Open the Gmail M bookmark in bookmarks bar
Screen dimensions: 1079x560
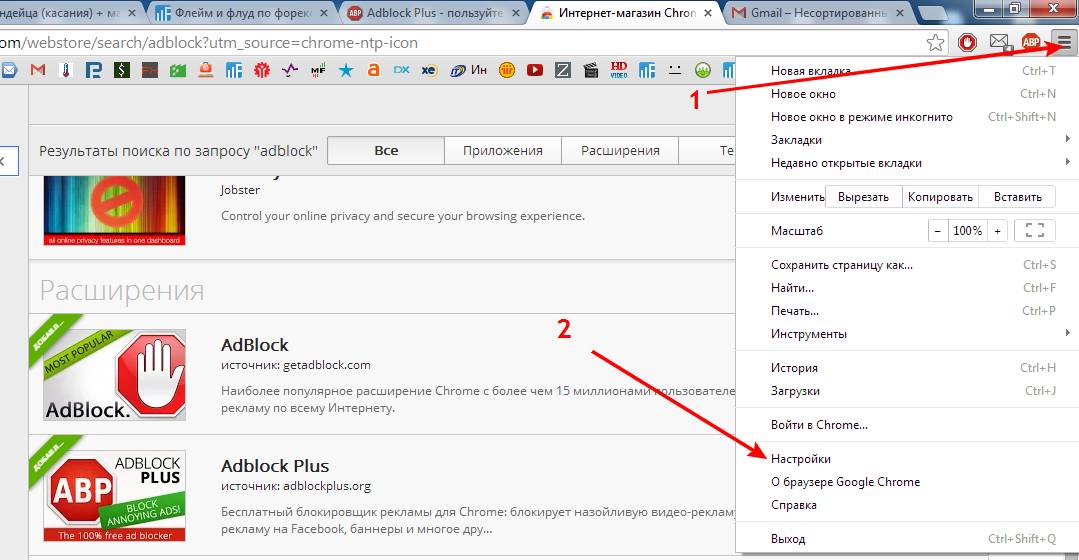38,70
